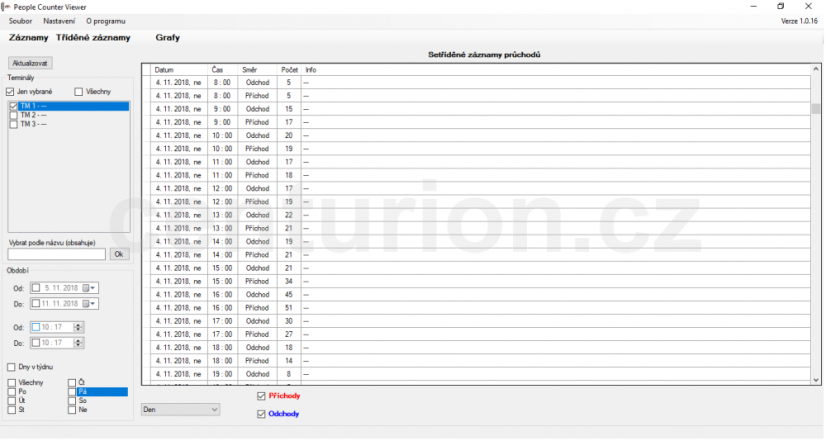Click the row selector beside 8:00 Odchod
Screen dimensions: 826x441
pos(146,83)
